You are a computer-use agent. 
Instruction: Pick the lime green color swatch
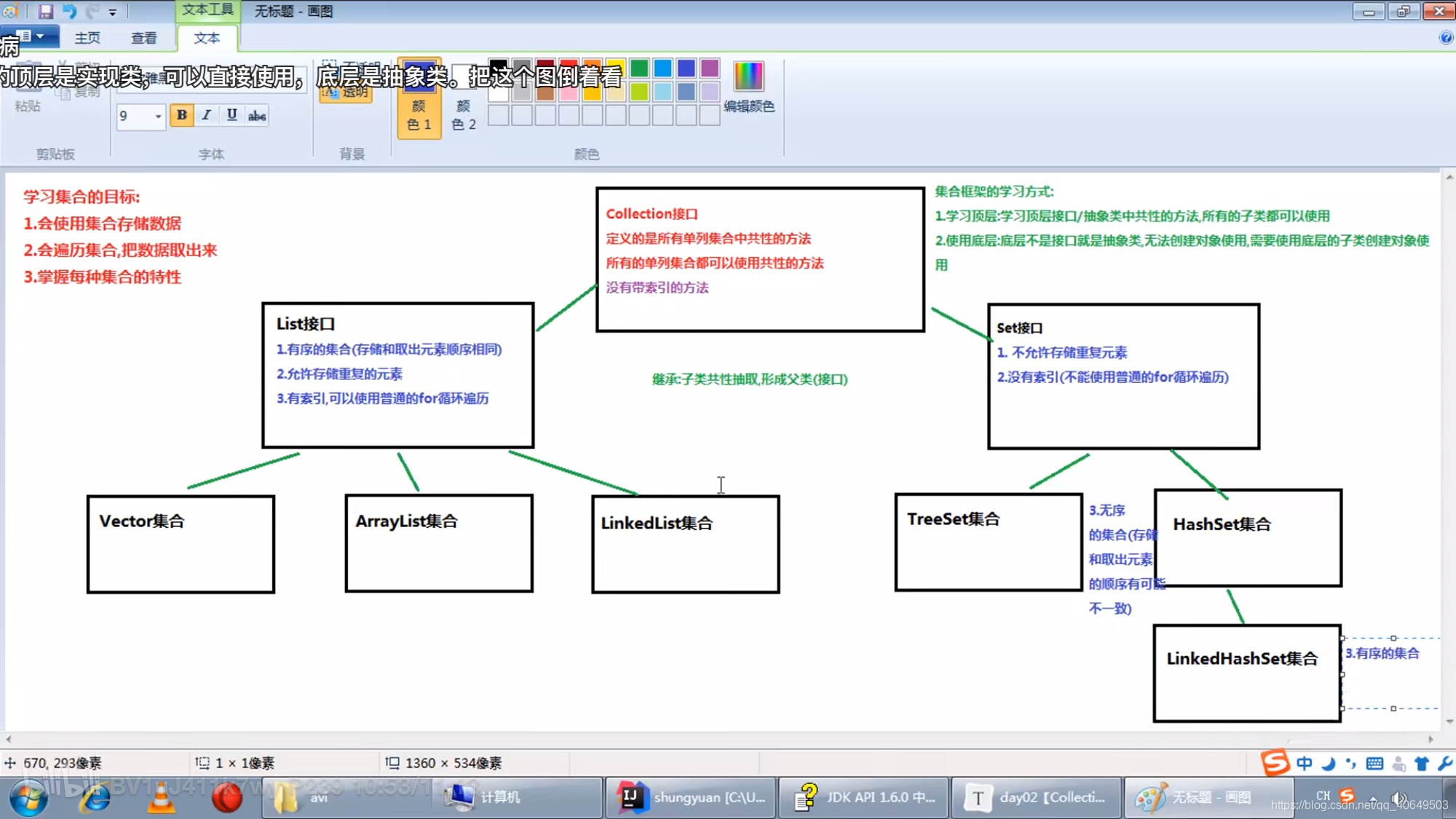click(x=639, y=92)
